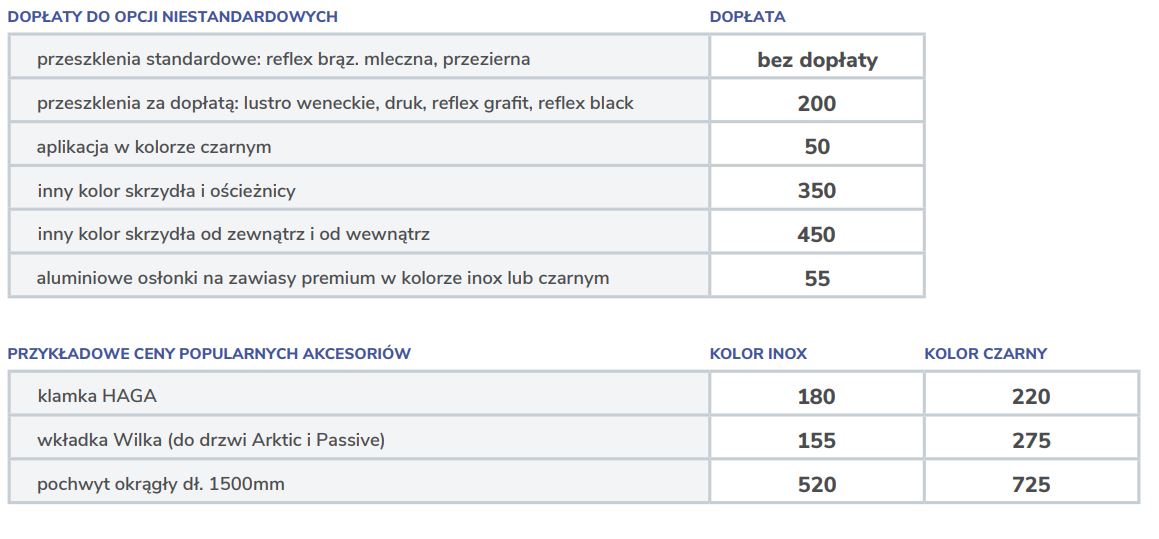Click the 'DOPŁATY DO OPCJI NIESTANDARDOWYCH' heading

pyautogui.click(x=172, y=17)
